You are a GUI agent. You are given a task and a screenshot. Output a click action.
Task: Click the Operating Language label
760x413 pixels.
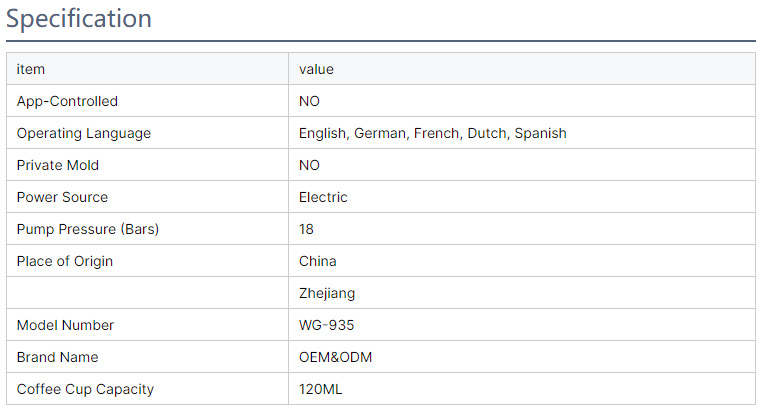pos(84,133)
